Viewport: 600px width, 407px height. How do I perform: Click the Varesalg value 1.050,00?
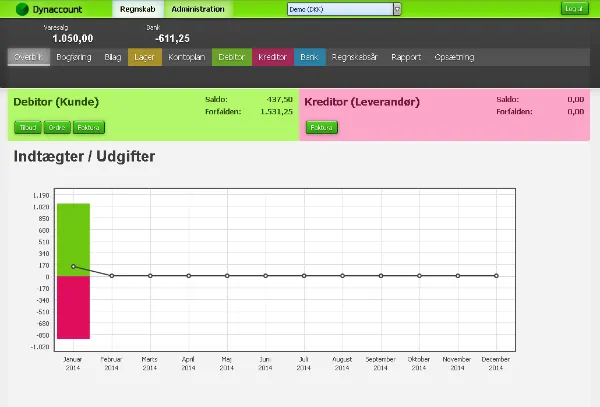click(x=73, y=38)
